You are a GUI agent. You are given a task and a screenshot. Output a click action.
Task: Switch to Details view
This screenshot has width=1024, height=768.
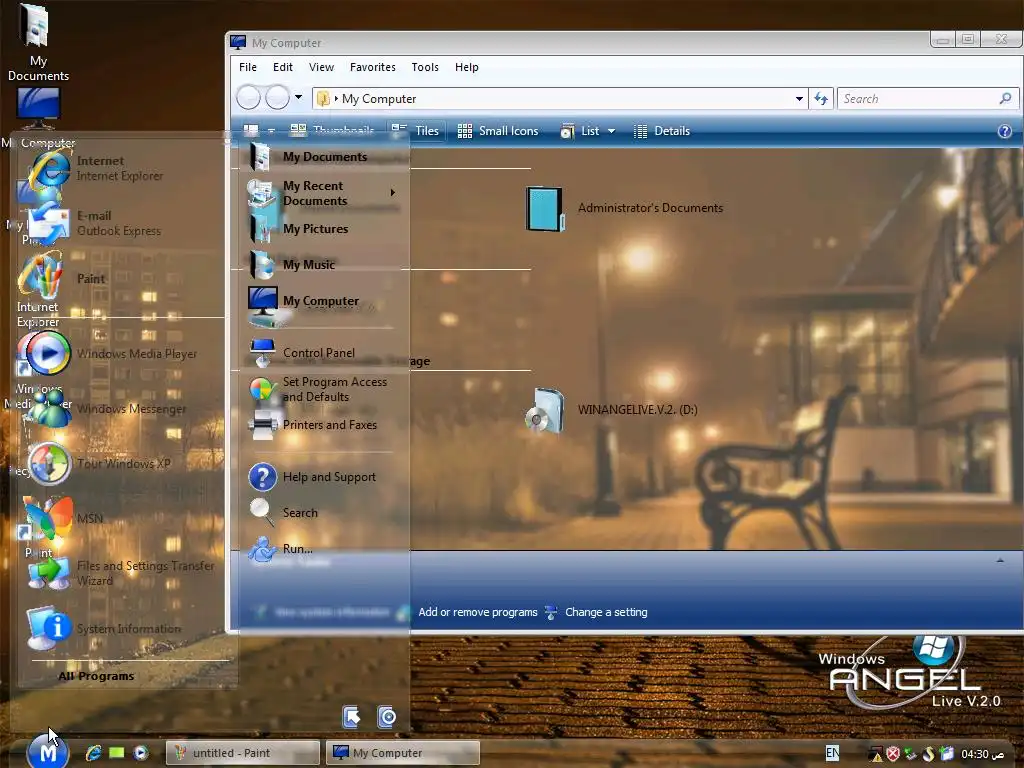coord(662,131)
